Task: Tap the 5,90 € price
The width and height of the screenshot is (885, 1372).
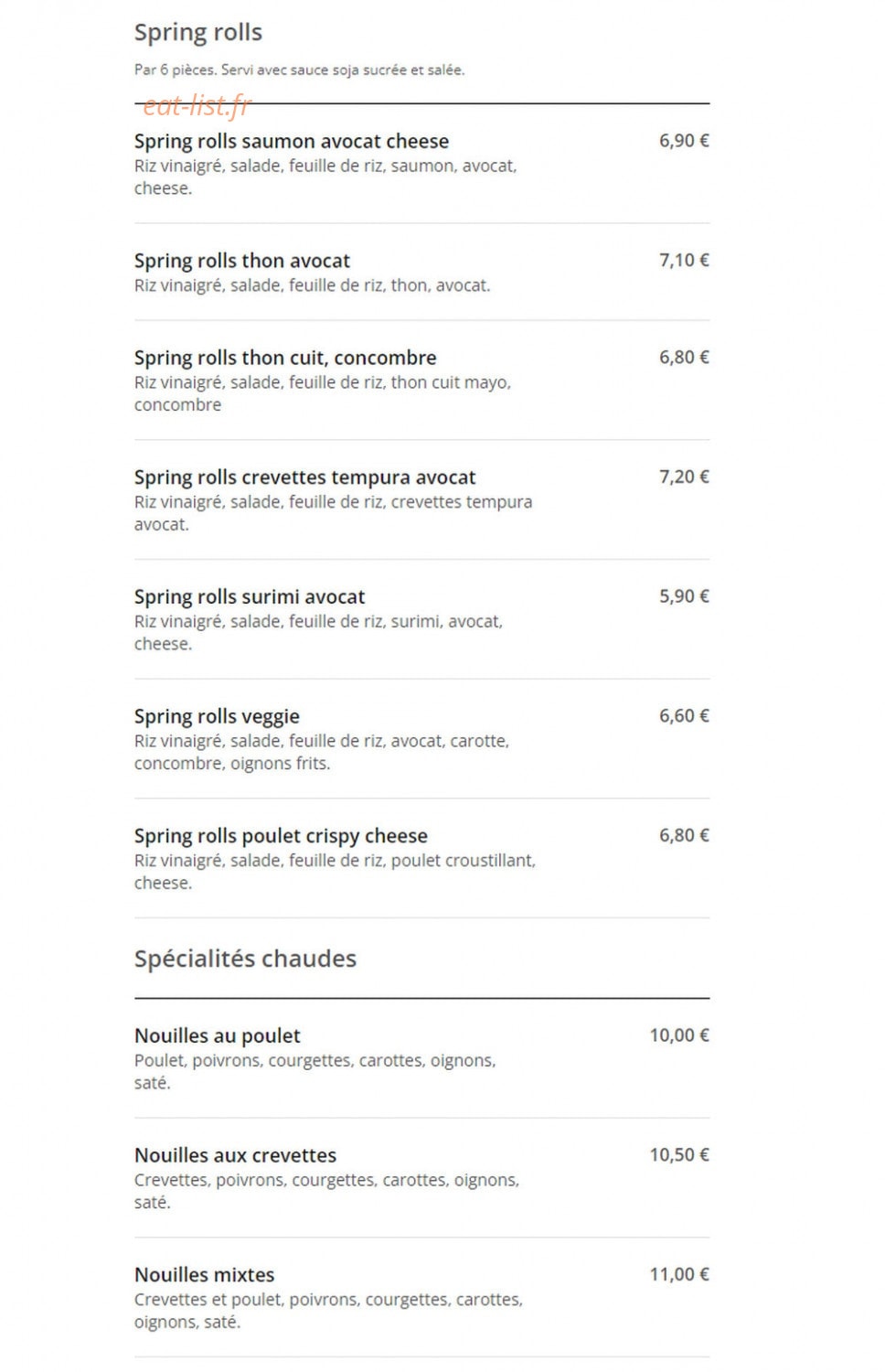Action: click(684, 596)
